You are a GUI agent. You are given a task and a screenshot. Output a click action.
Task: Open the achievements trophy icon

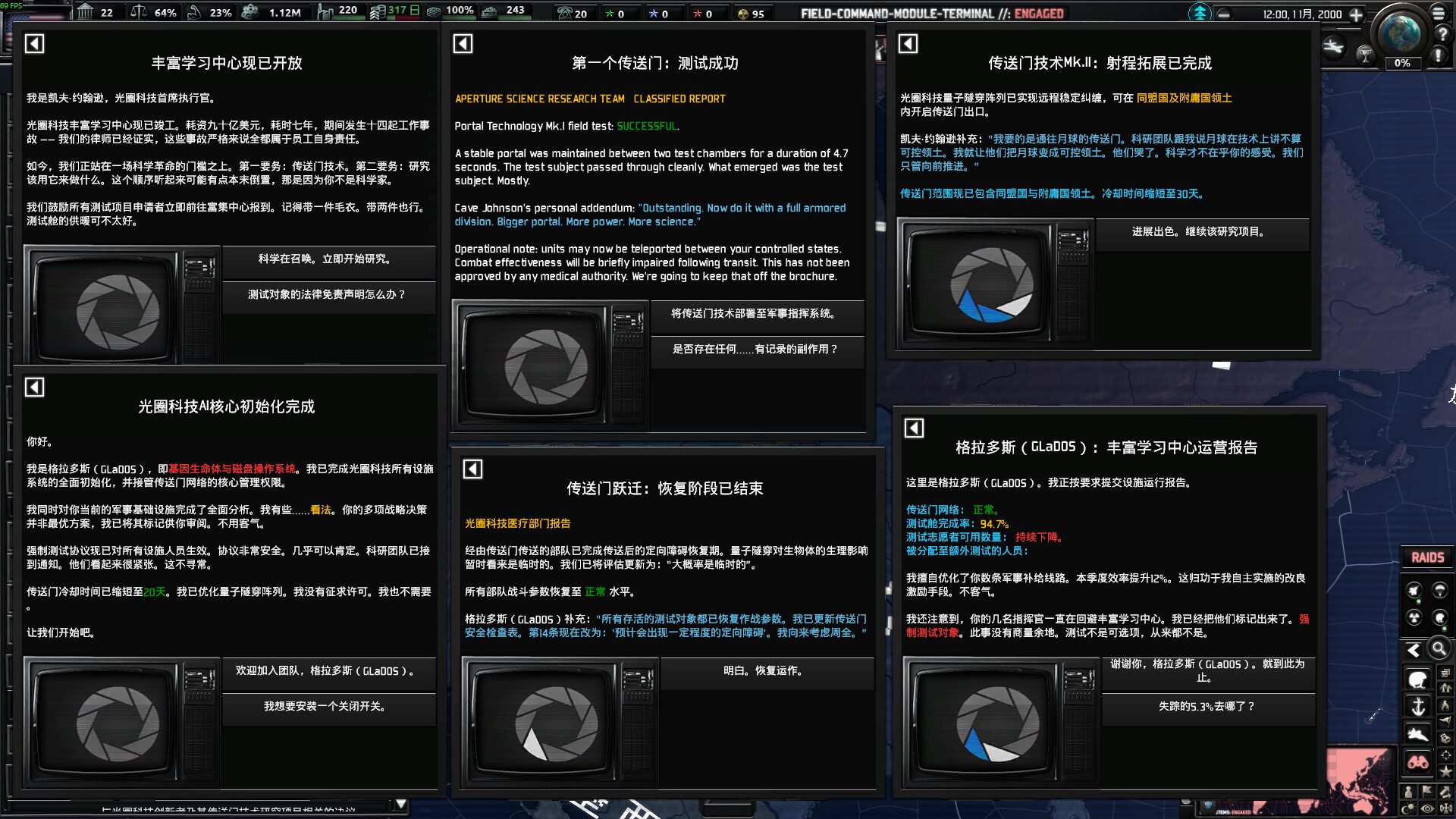(1364, 55)
